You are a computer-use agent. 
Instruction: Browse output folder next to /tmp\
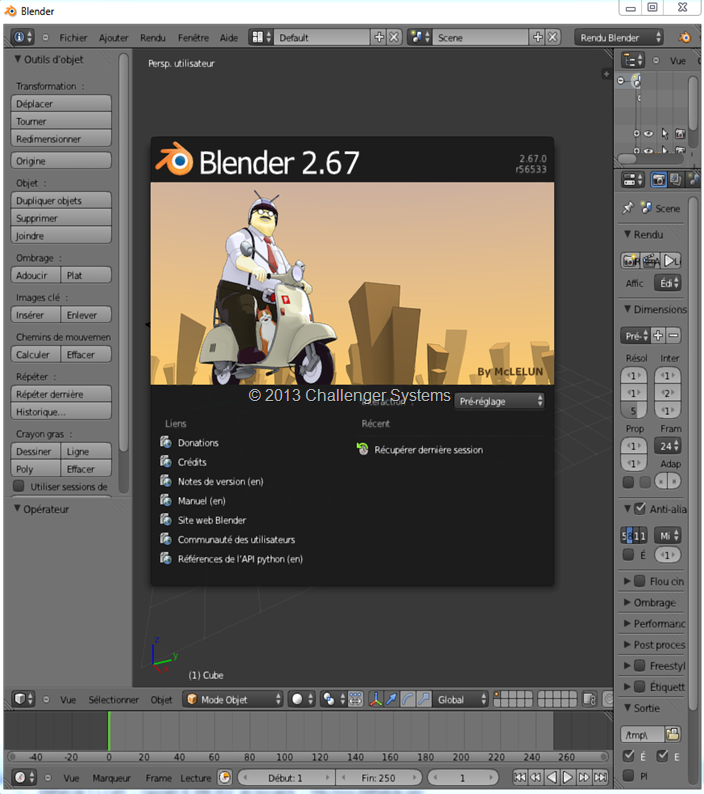pos(673,734)
